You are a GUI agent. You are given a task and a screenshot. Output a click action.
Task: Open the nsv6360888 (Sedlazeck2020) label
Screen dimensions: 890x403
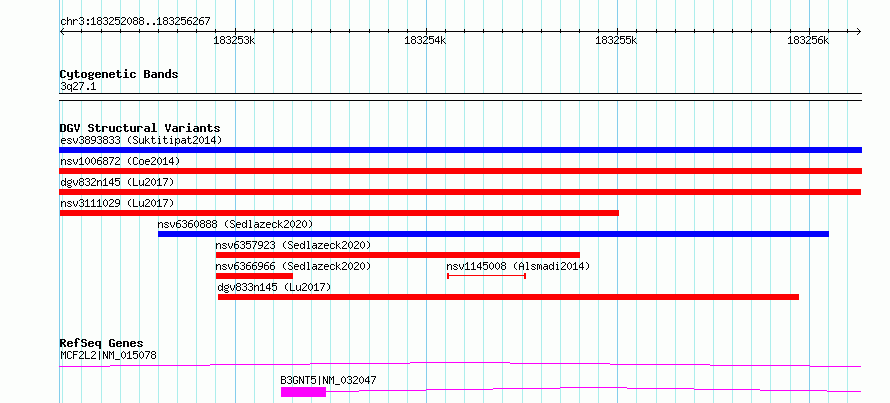[235, 224]
